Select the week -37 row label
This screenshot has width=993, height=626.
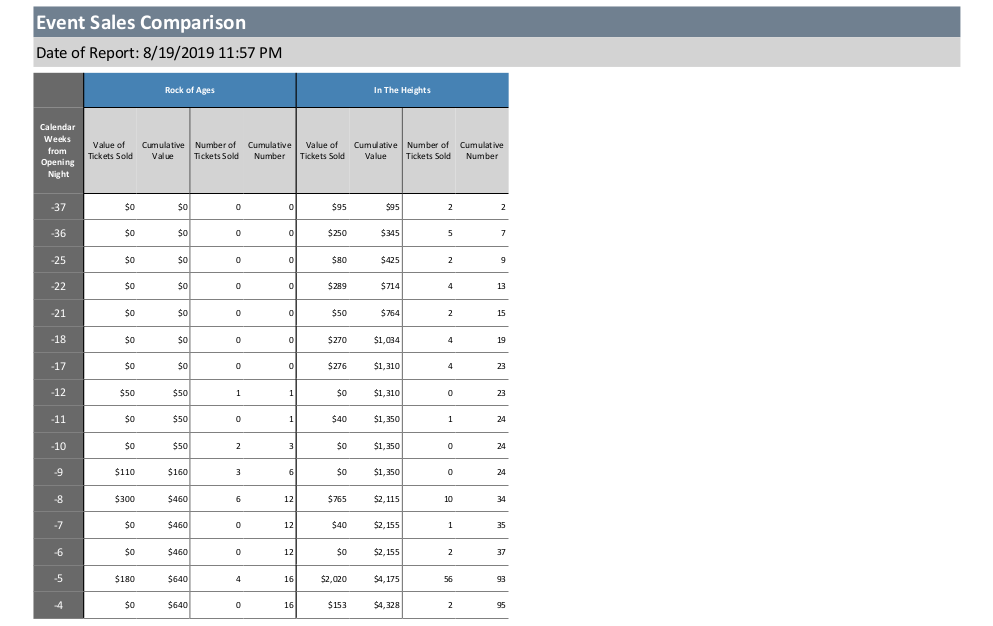(x=58, y=207)
